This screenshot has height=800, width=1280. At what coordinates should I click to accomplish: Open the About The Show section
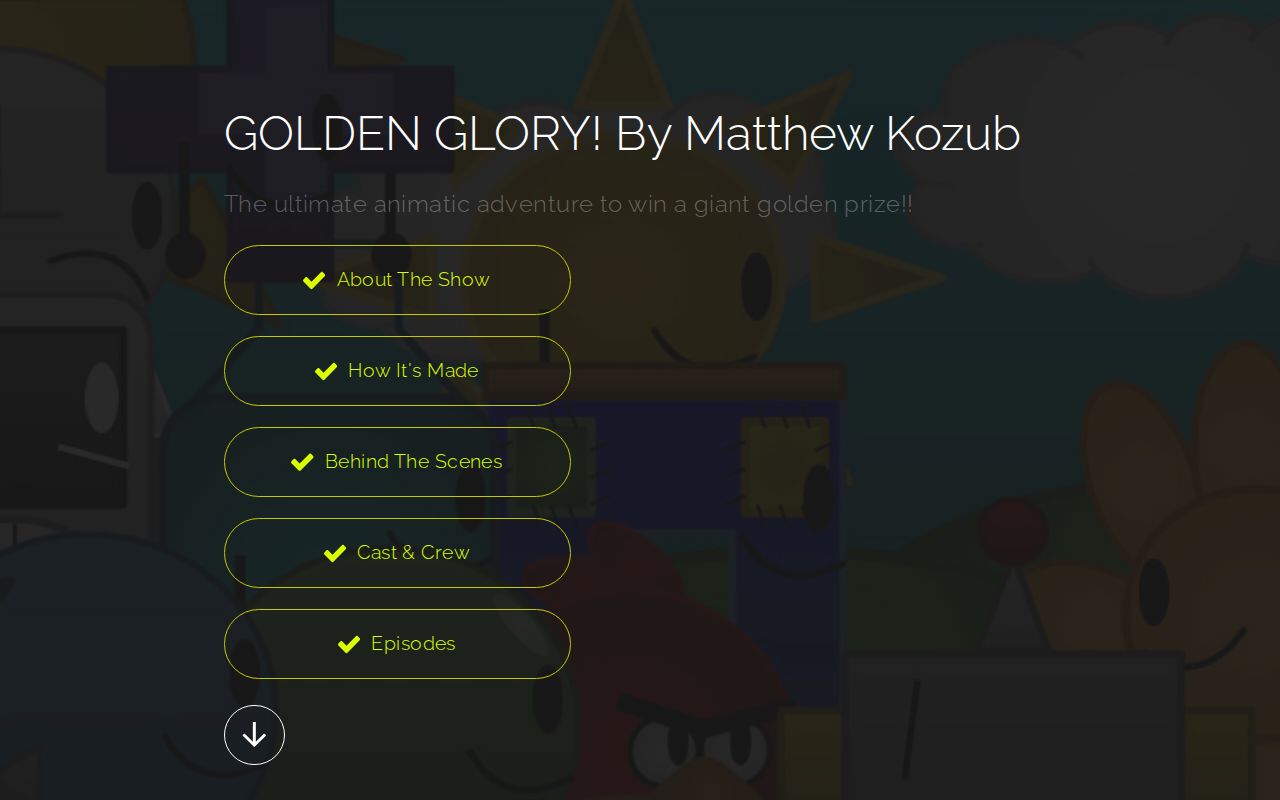[397, 280]
